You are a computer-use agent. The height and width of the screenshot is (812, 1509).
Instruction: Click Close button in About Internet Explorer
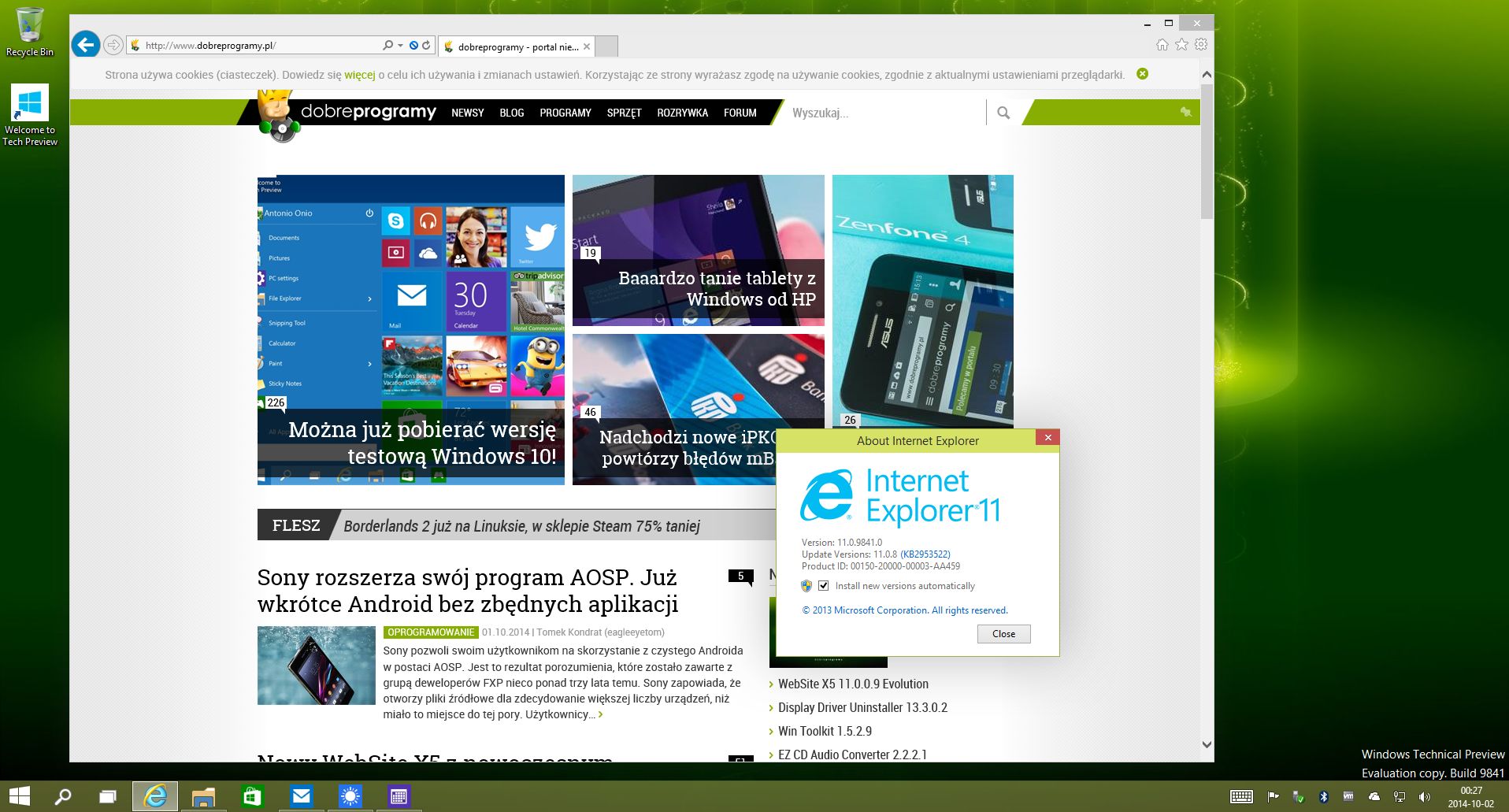point(1004,634)
